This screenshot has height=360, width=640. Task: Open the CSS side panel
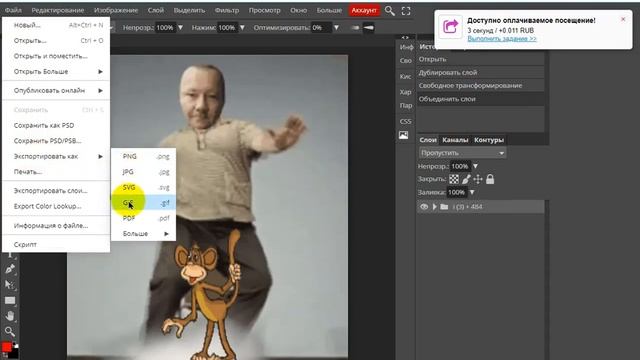pyautogui.click(x=405, y=121)
